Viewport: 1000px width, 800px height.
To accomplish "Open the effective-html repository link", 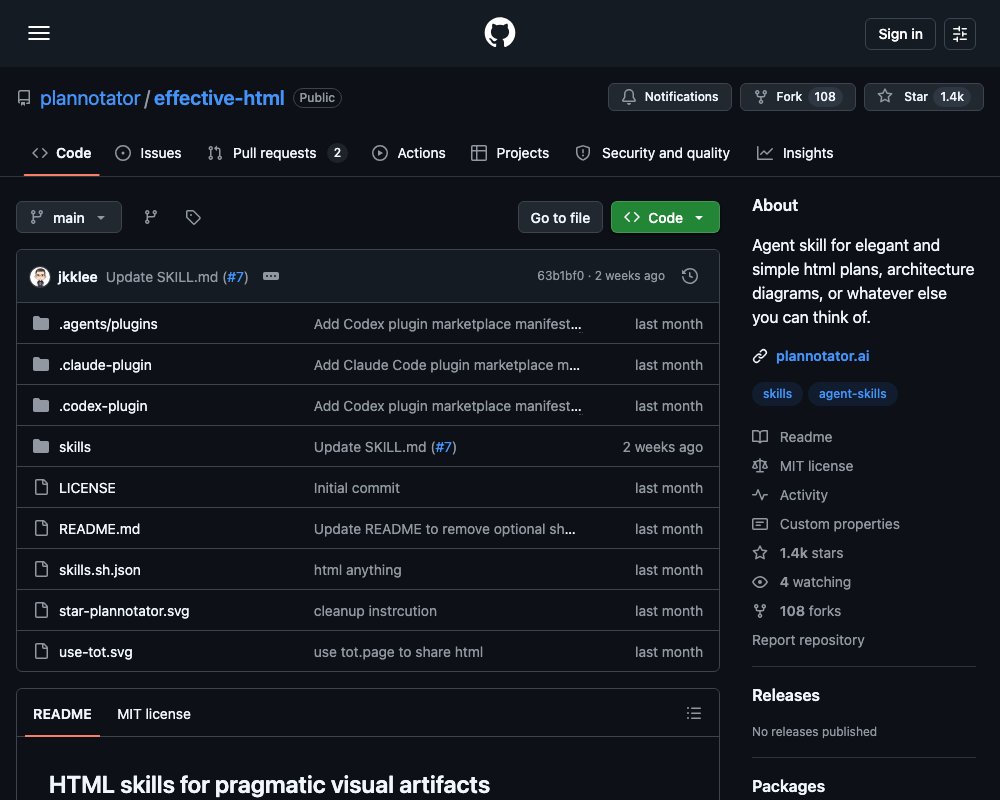I will [x=219, y=98].
